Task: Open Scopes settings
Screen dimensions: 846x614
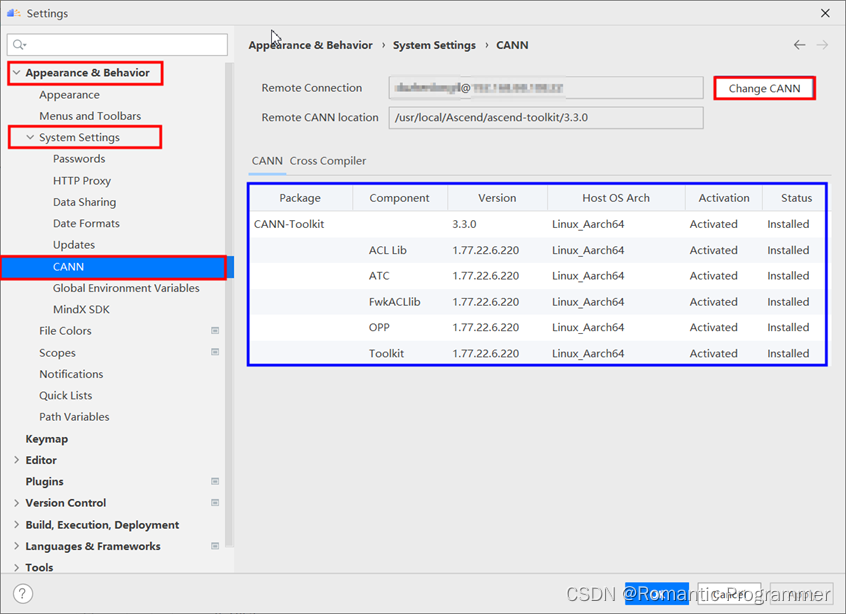Action: click(57, 352)
